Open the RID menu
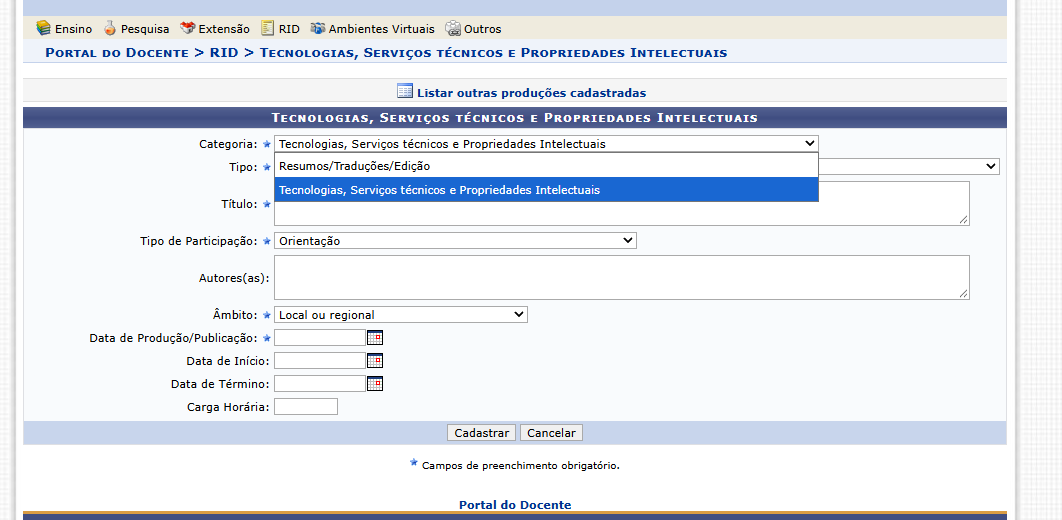Image resolution: width=1062 pixels, height=520 pixels. point(280,29)
